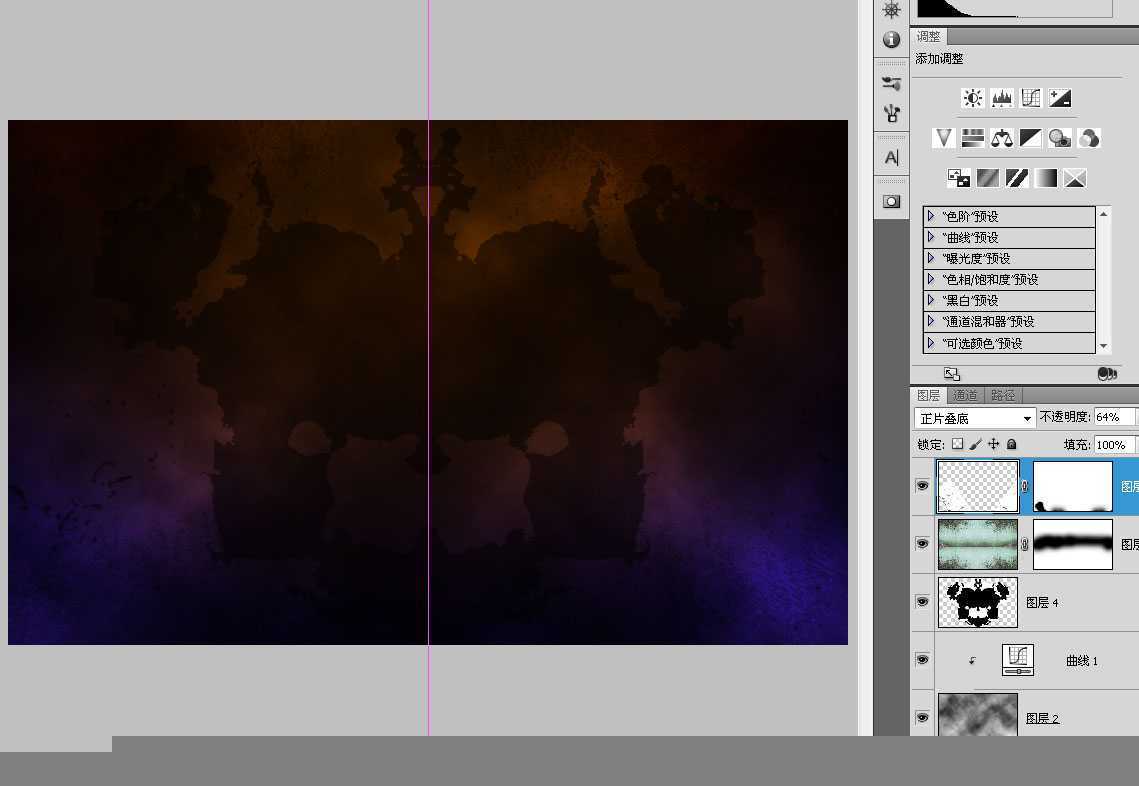This screenshot has height=786, width=1139.
Task: Click link icon on the teal texture layer
Action: (1025, 544)
